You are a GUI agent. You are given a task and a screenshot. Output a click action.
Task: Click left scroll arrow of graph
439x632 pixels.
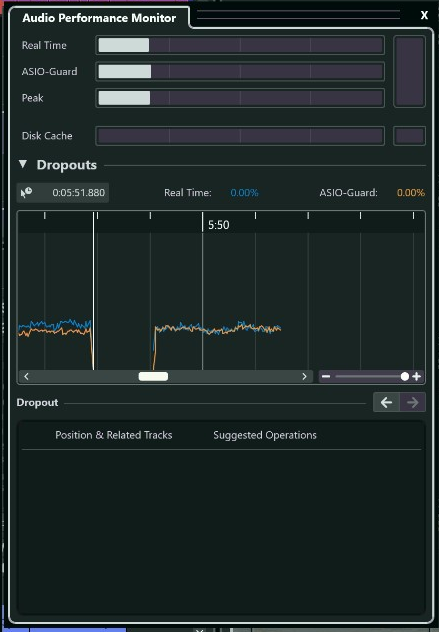click(26, 376)
